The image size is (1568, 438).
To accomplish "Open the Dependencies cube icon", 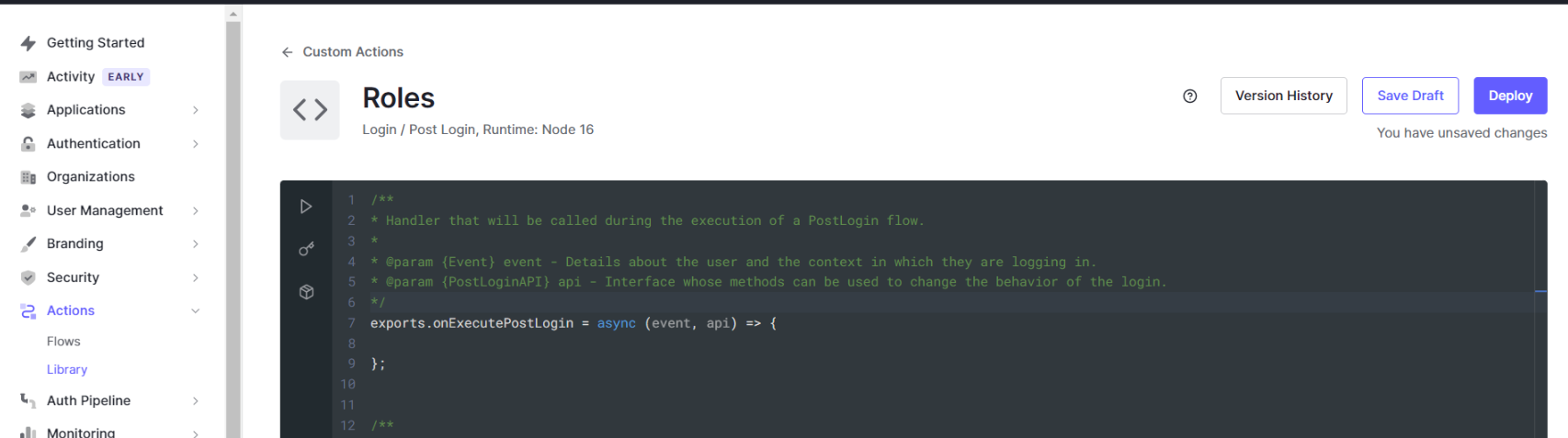I will pos(306,292).
